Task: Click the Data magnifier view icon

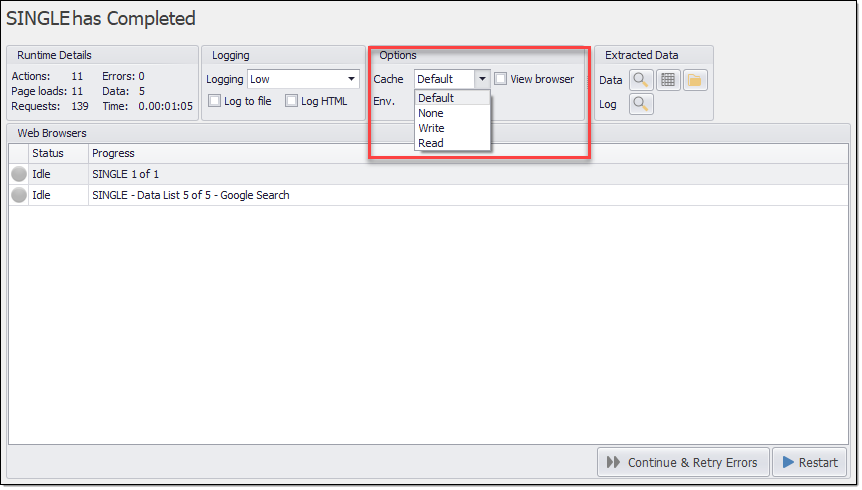Action: pyautogui.click(x=641, y=80)
